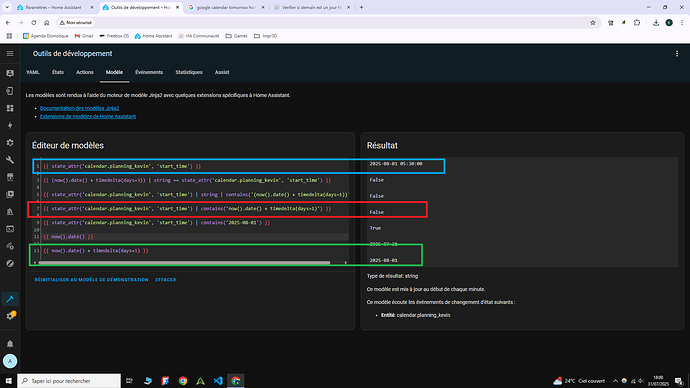Open the Home Assistant sidebar hamburger menu

click(x=10, y=54)
